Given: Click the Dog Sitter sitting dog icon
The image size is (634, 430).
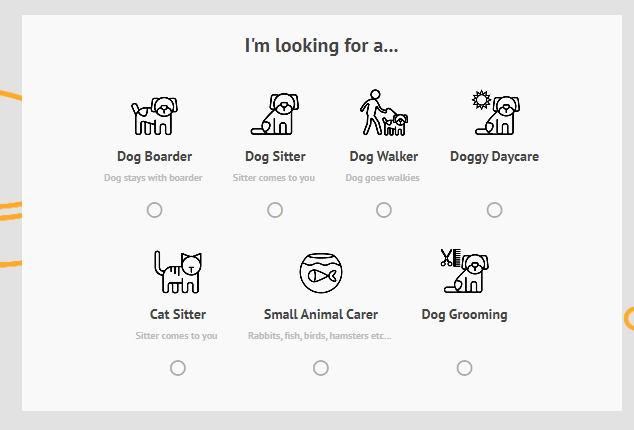Looking at the screenshot, I should 275,114.
